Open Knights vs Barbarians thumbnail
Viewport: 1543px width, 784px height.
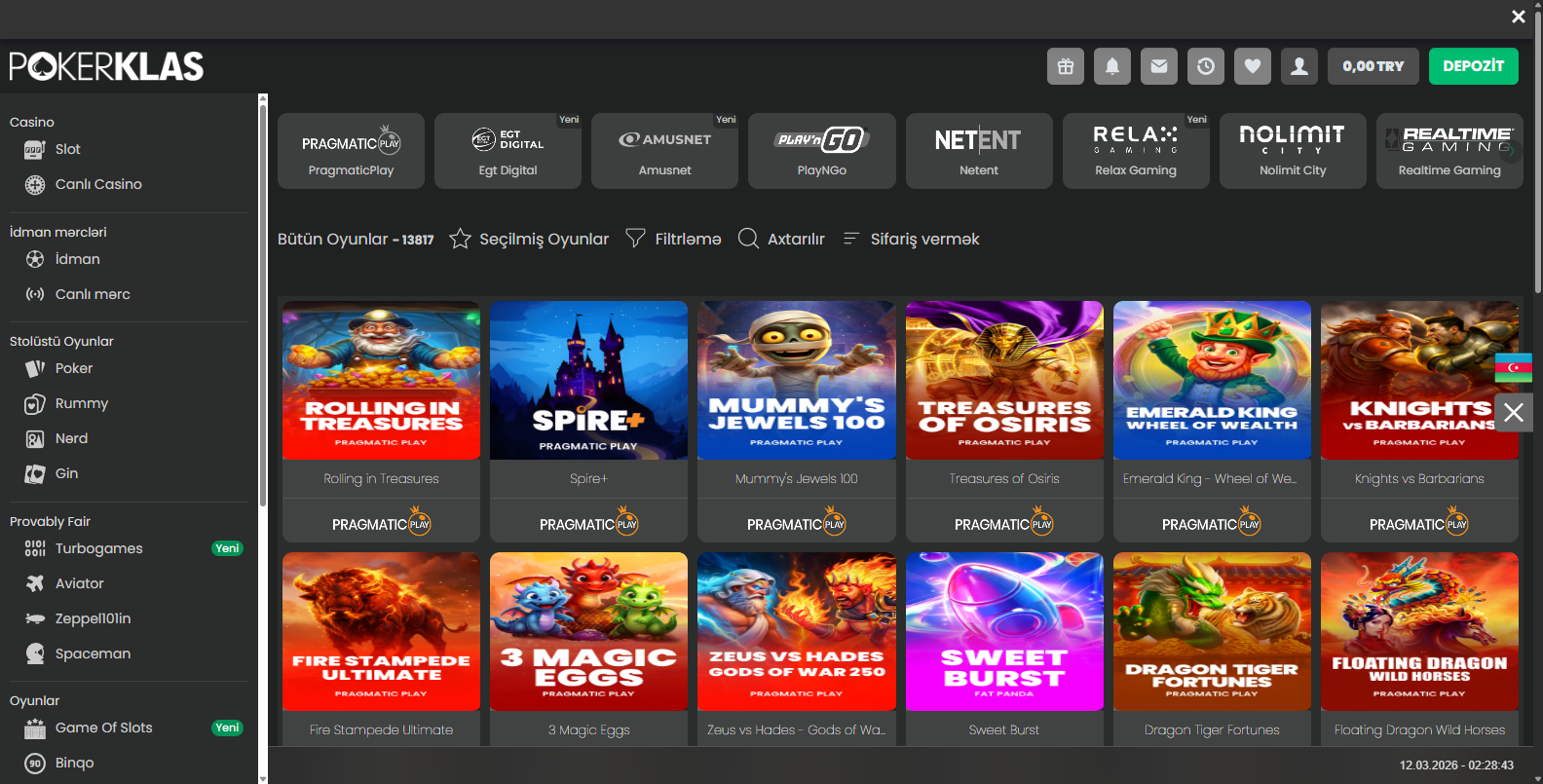tap(1419, 380)
